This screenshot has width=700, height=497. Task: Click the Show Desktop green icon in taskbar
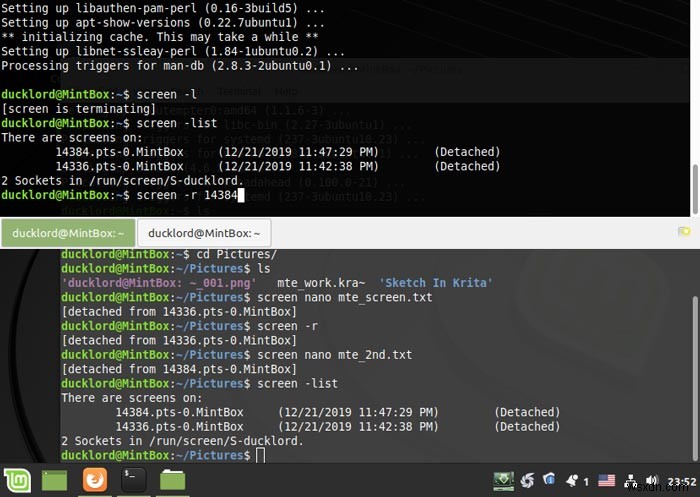54,480
